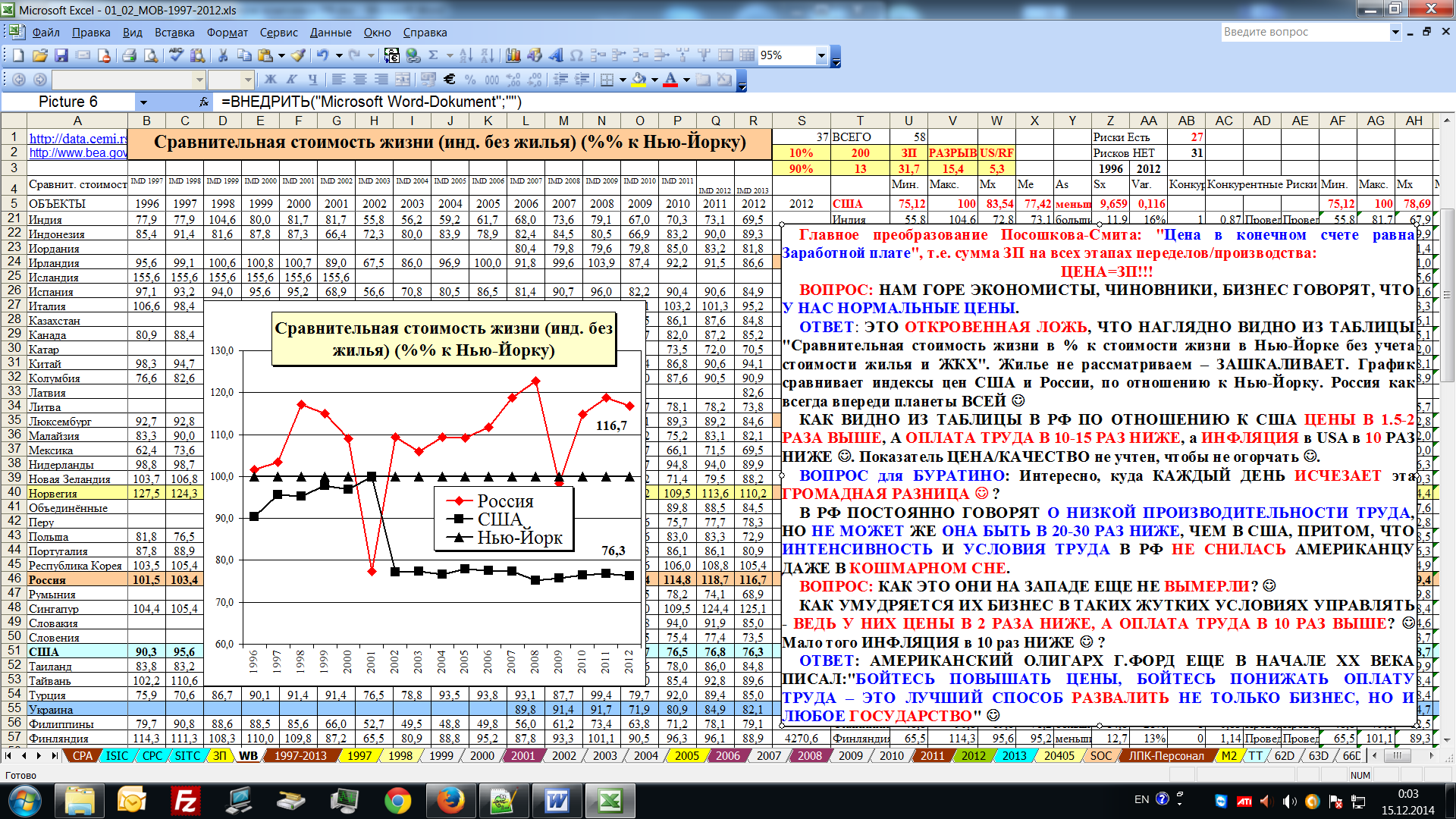Viewport: 1456px width, 819px height.
Task: Expand the Name Box dropdown arrow
Action: coord(143,102)
